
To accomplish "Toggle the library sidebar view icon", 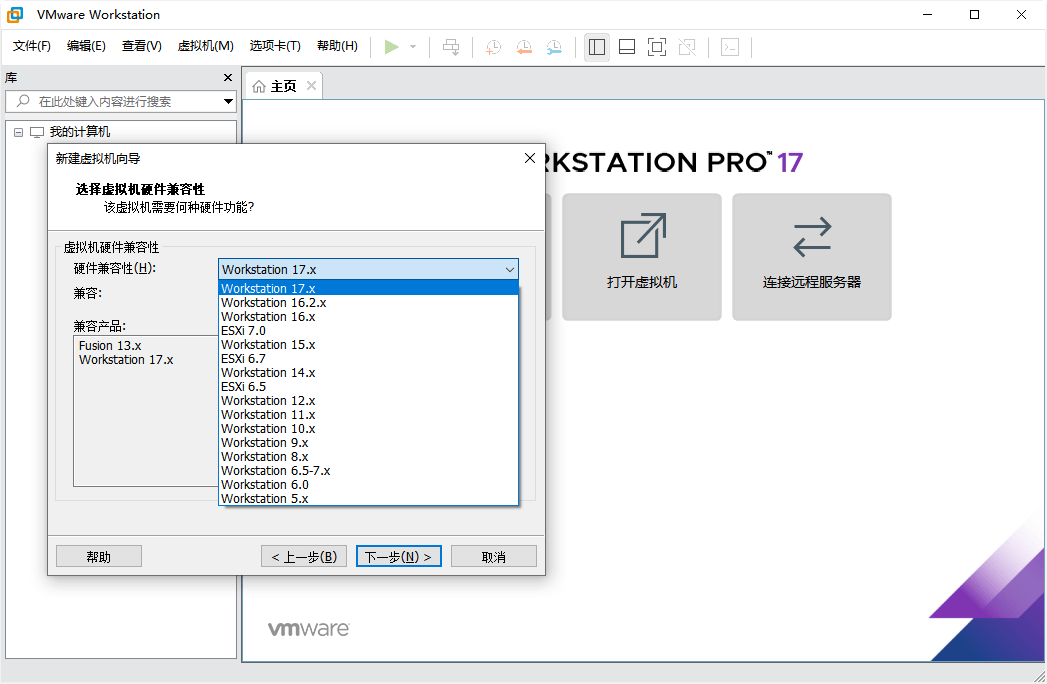I will click(597, 47).
